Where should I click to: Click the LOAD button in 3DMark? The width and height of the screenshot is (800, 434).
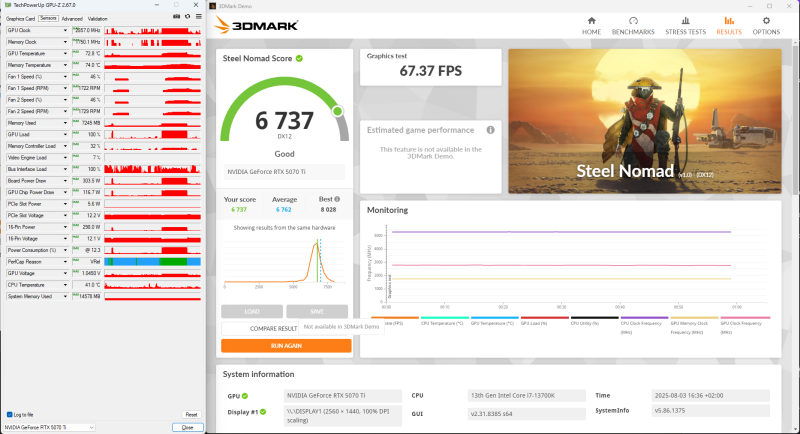point(252,311)
